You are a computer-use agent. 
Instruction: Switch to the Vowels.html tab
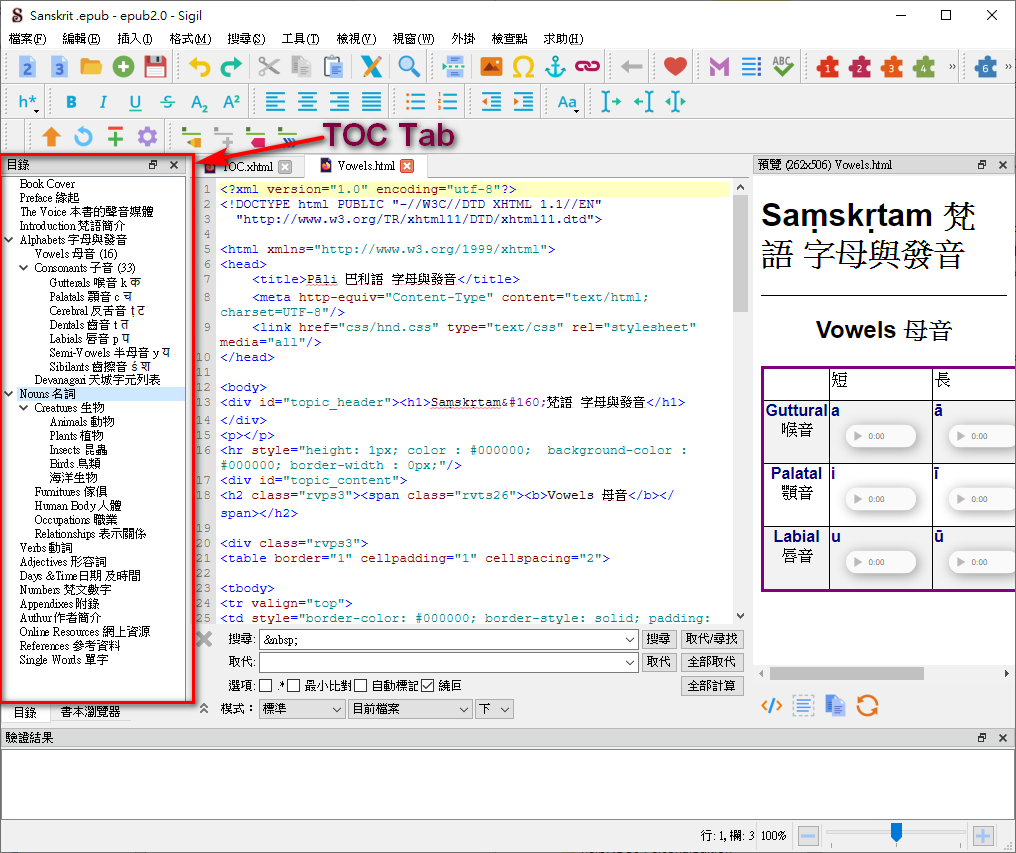366,166
